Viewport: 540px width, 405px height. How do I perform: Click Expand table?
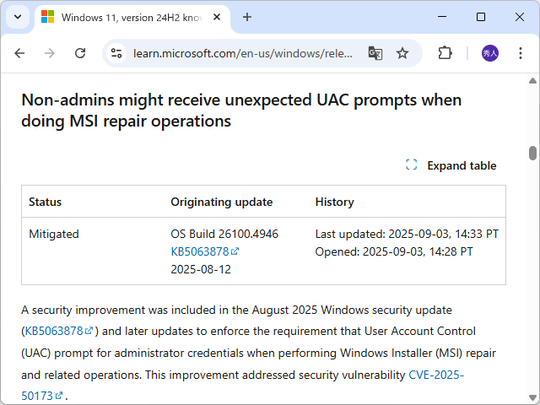pos(451,166)
